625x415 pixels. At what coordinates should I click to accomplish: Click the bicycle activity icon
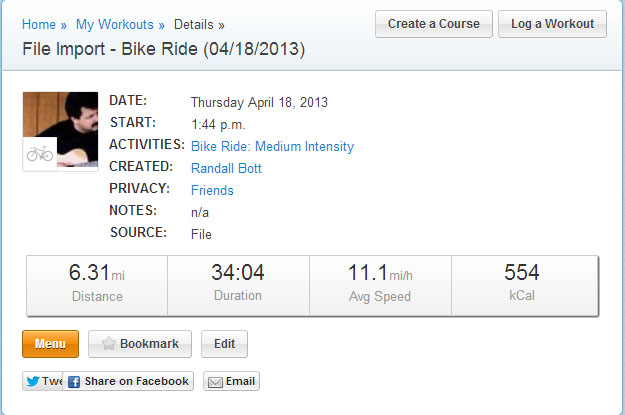(x=40, y=154)
